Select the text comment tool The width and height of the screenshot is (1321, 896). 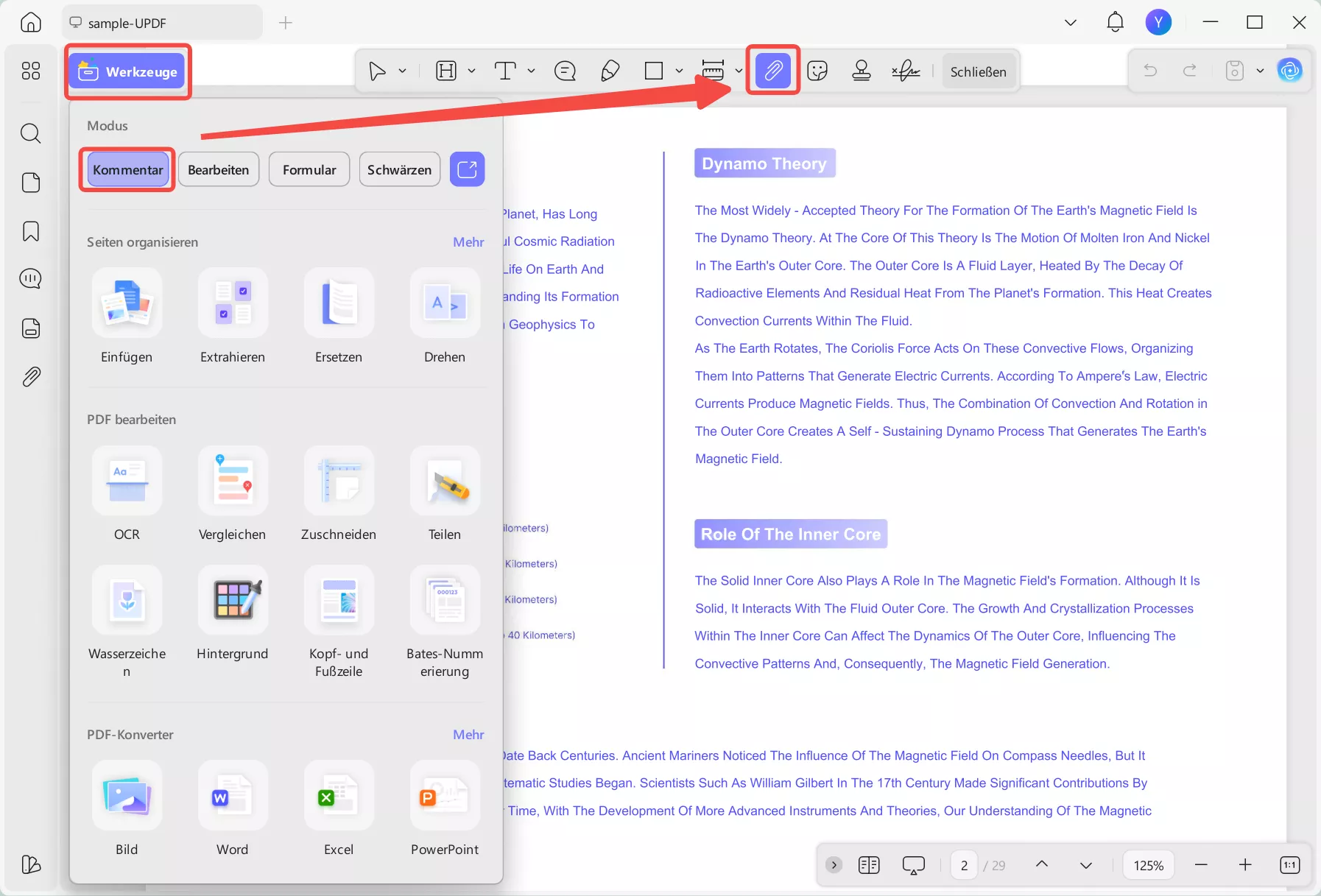[x=505, y=71]
